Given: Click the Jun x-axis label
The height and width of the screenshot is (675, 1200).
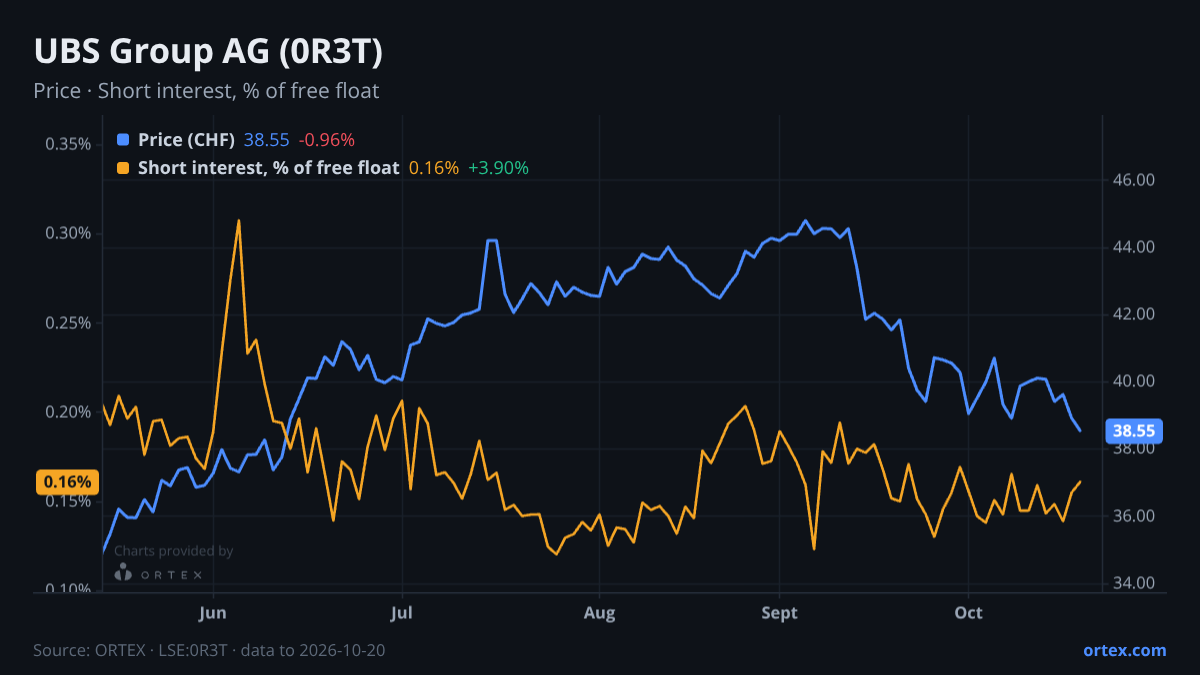Looking at the screenshot, I should pos(213,612).
